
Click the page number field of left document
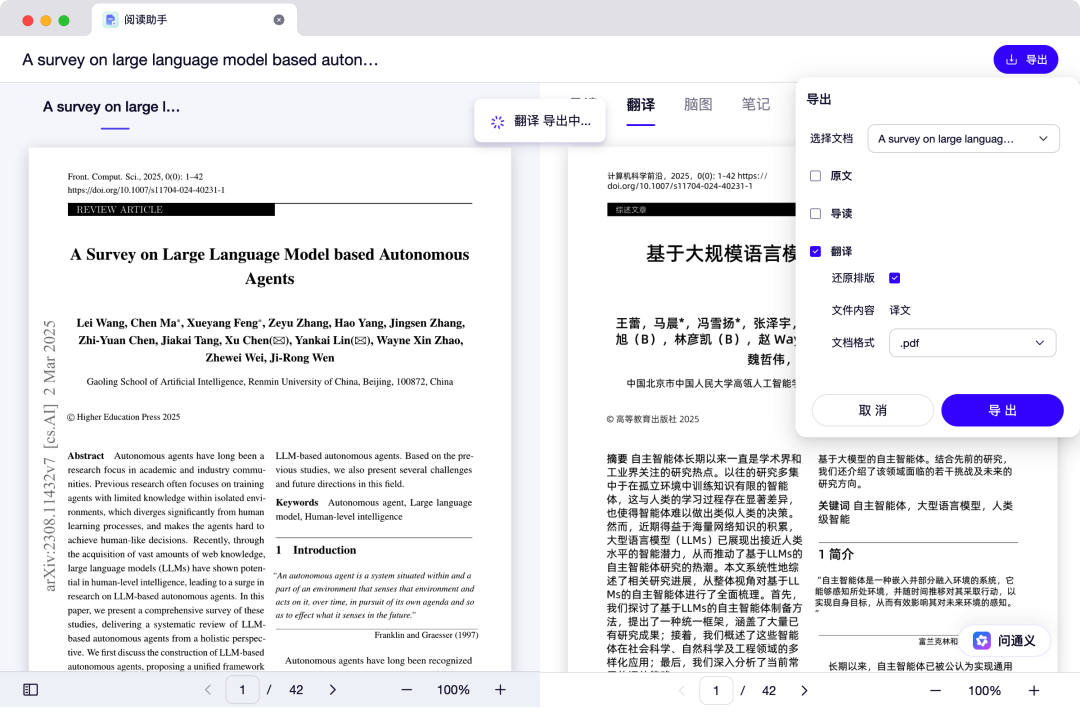pos(242,690)
